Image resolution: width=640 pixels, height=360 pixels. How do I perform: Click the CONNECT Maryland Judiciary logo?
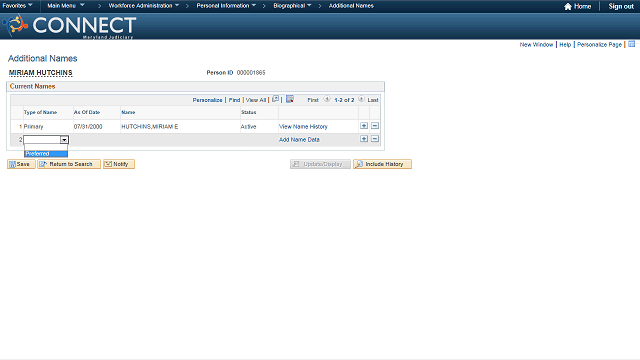coord(69,26)
